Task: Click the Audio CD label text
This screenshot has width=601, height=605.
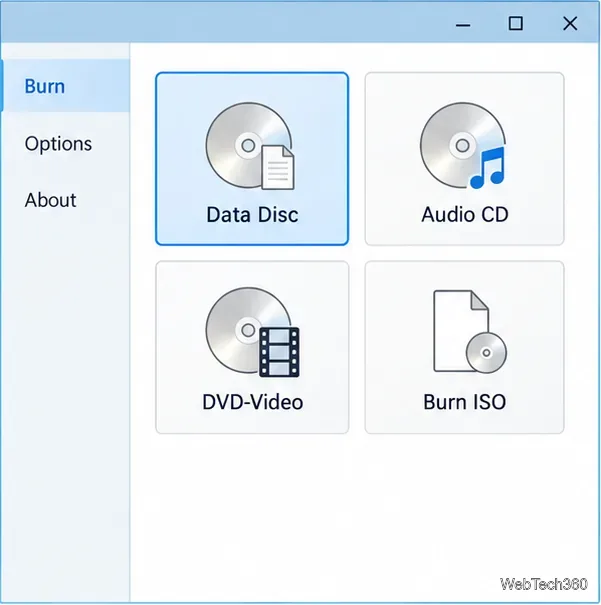Action: click(x=465, y=215)
